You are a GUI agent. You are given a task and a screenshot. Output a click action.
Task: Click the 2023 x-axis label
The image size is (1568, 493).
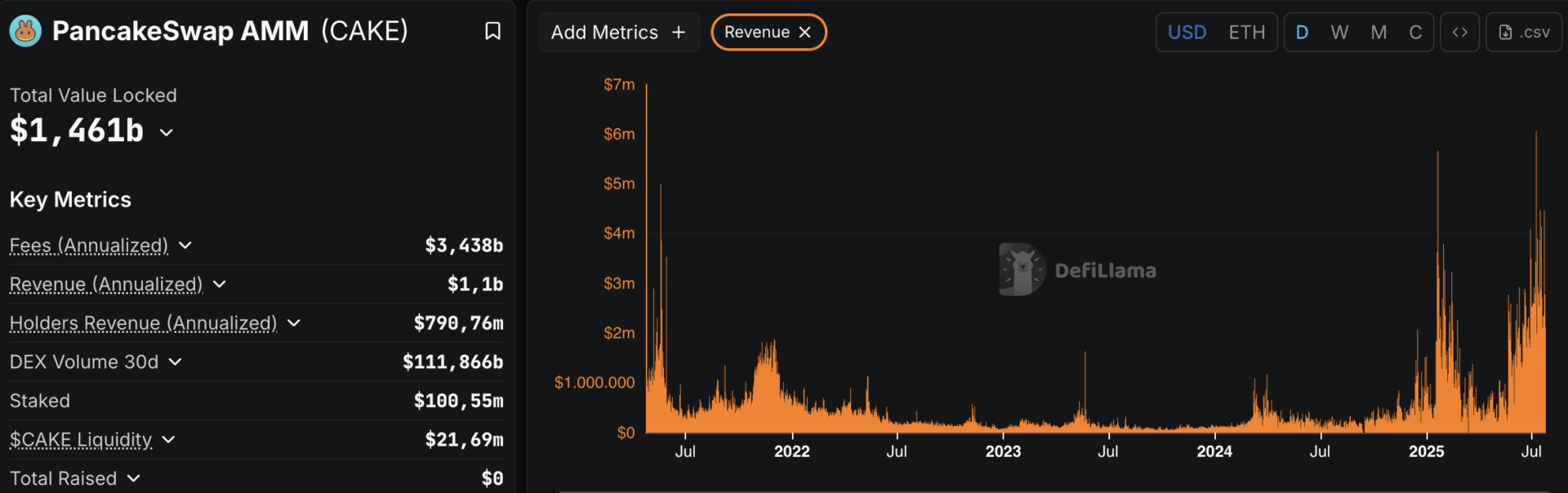tap(1003, 451)
